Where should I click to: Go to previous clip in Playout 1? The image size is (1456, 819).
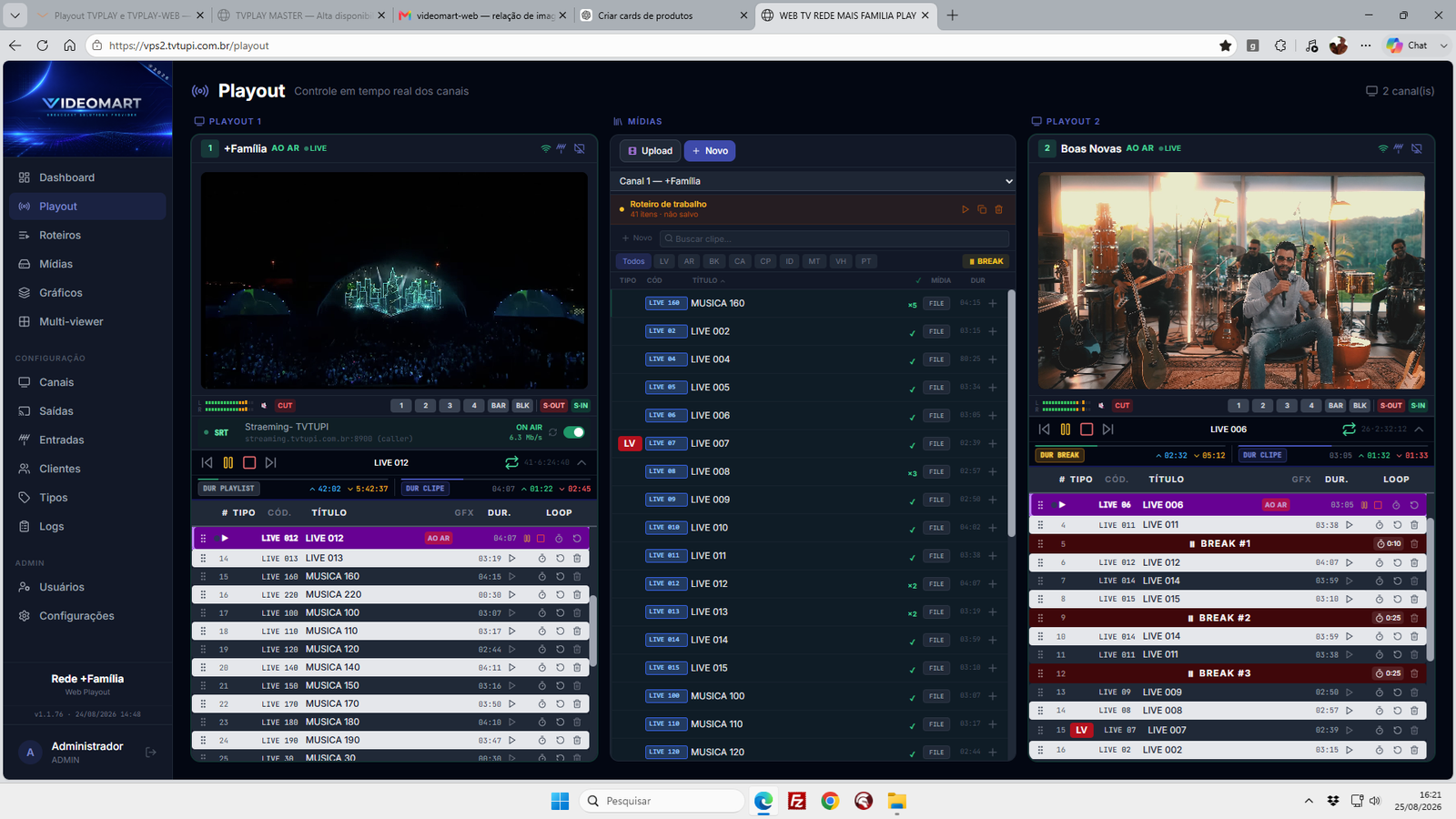point(207,462)
